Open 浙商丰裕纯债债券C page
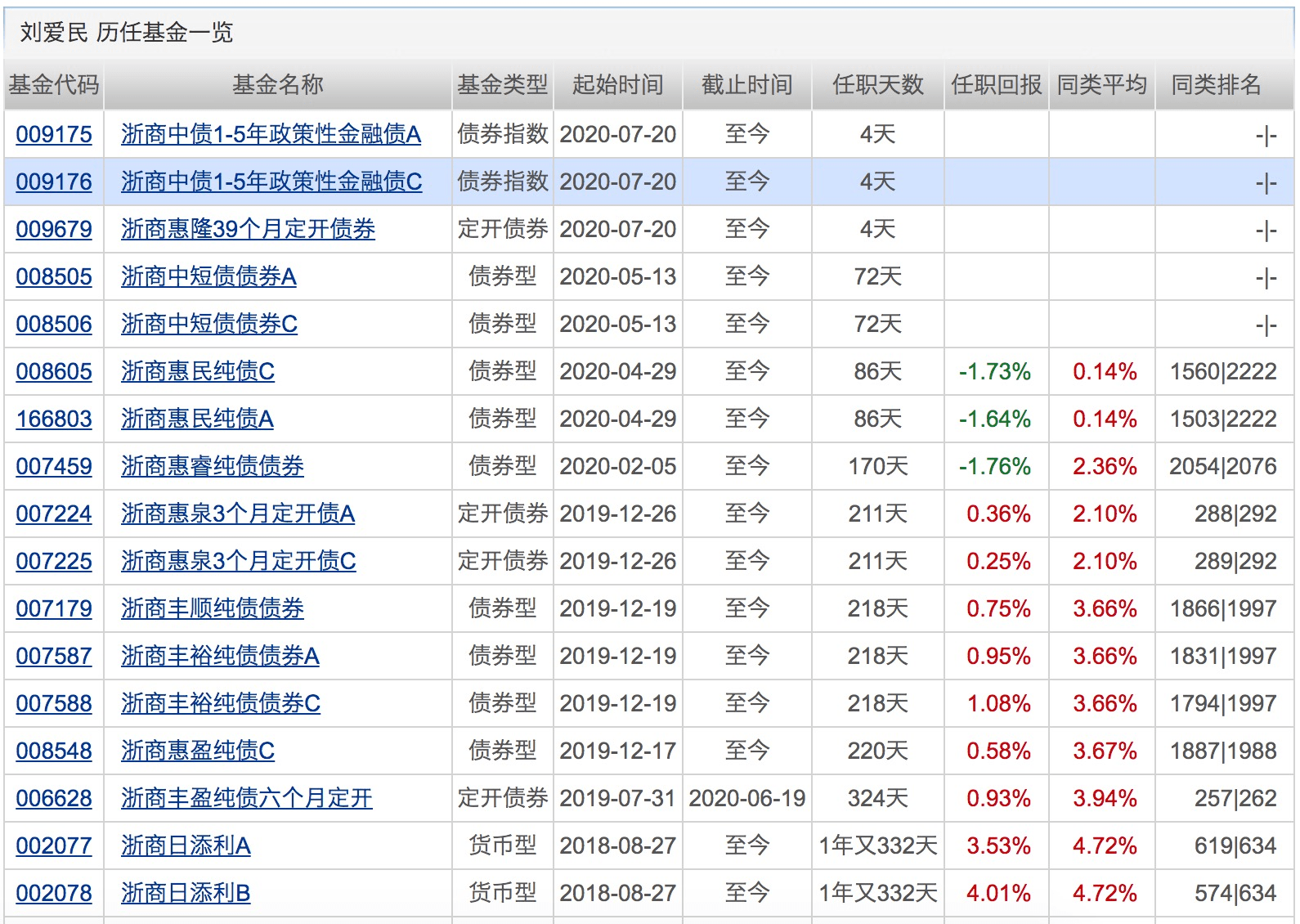 (x=221, y=703)
